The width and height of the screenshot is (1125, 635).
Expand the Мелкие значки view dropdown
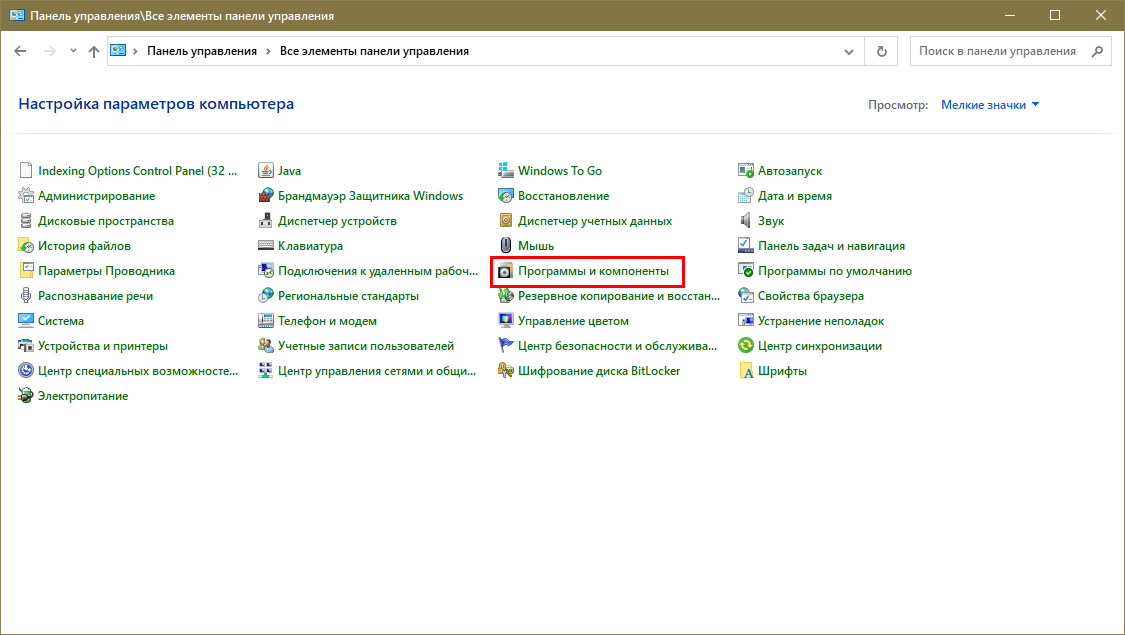(1035, 104)
